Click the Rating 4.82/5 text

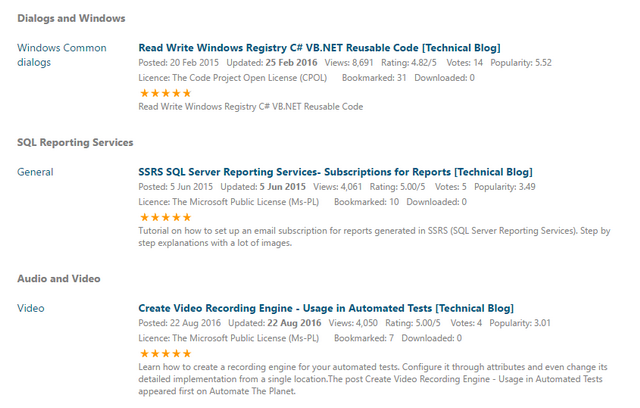click(x=409, y=63)
